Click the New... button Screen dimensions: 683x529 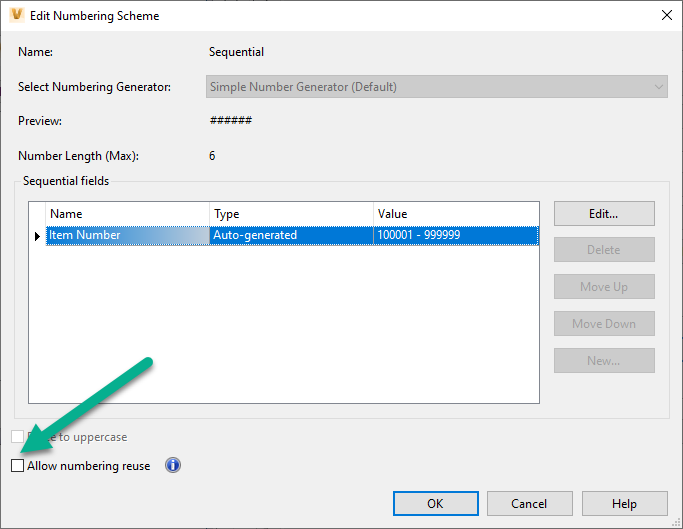(x=603, y=361)
